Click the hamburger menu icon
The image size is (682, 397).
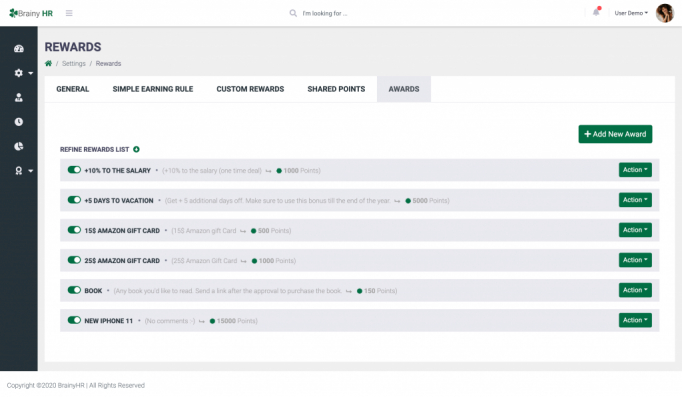pyautogui.click(x=69, y=13)
